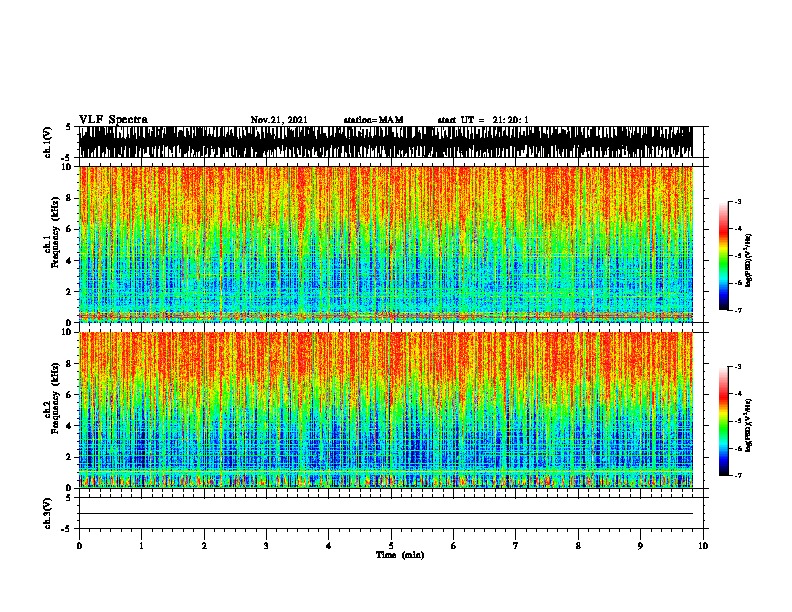
Task: Click the "4" kHz tick of ch.1 spectrogram
Action: [x=70, y=261]
